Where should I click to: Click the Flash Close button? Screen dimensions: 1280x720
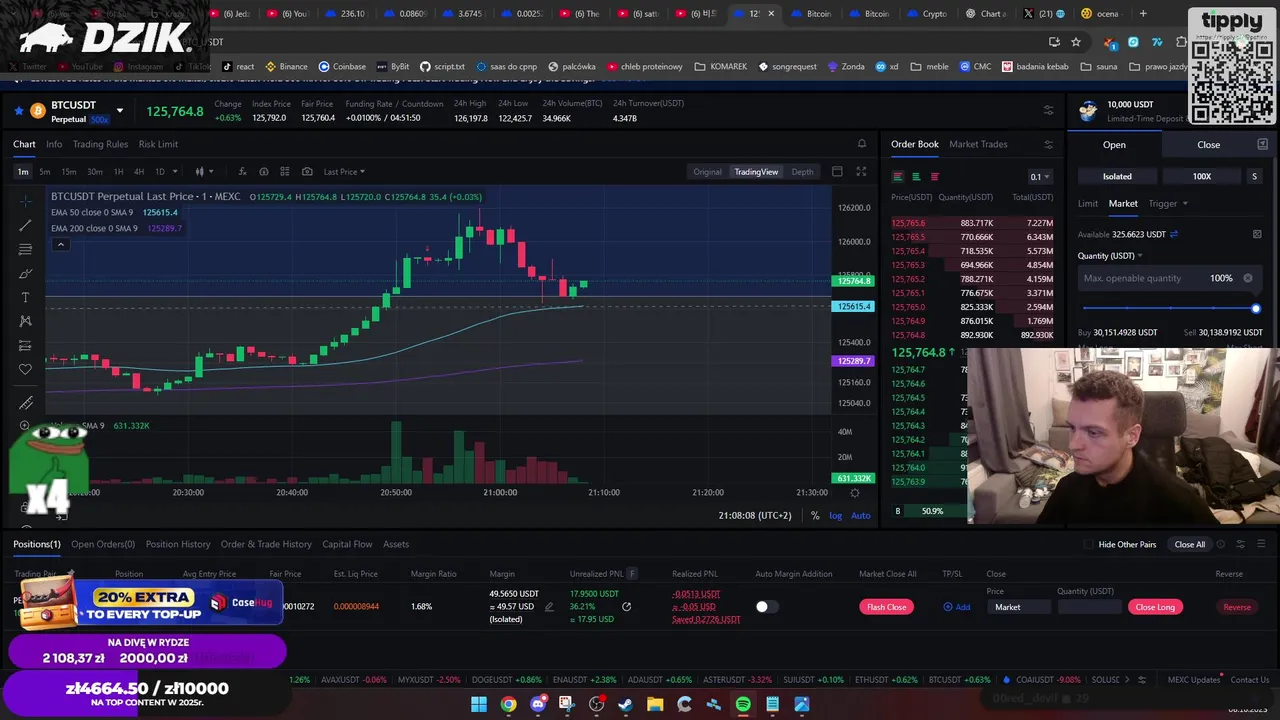(886, 607)
